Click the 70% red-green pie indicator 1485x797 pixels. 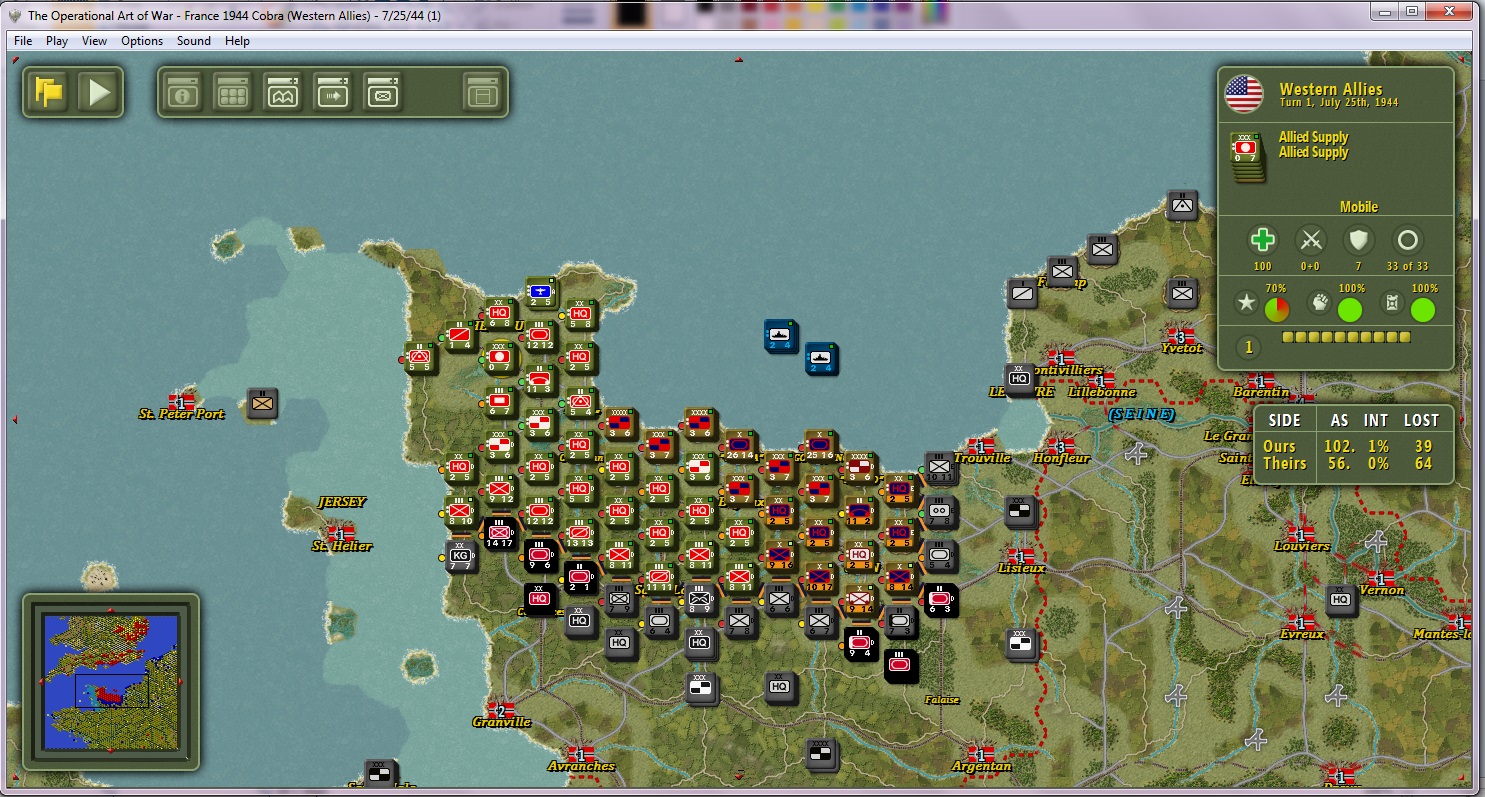point(1277,310)
